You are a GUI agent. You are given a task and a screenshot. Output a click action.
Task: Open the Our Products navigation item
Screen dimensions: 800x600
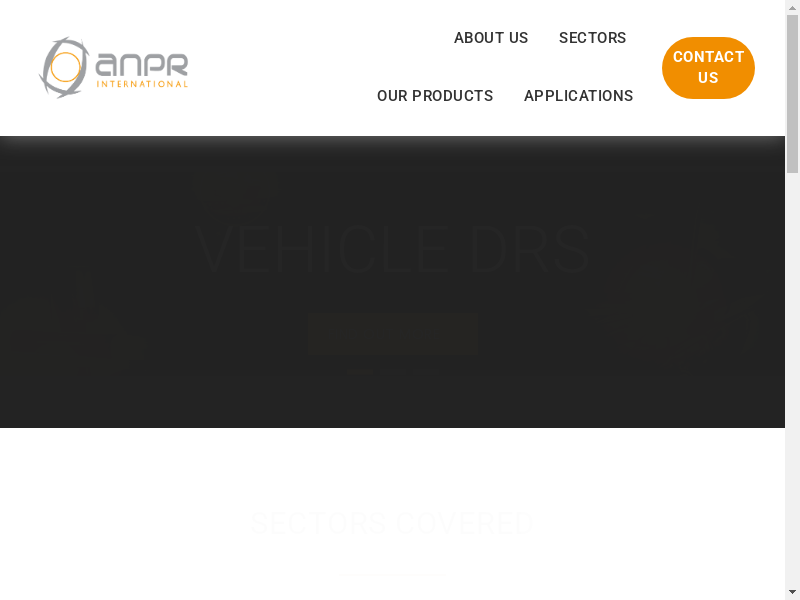click(435, 96)
